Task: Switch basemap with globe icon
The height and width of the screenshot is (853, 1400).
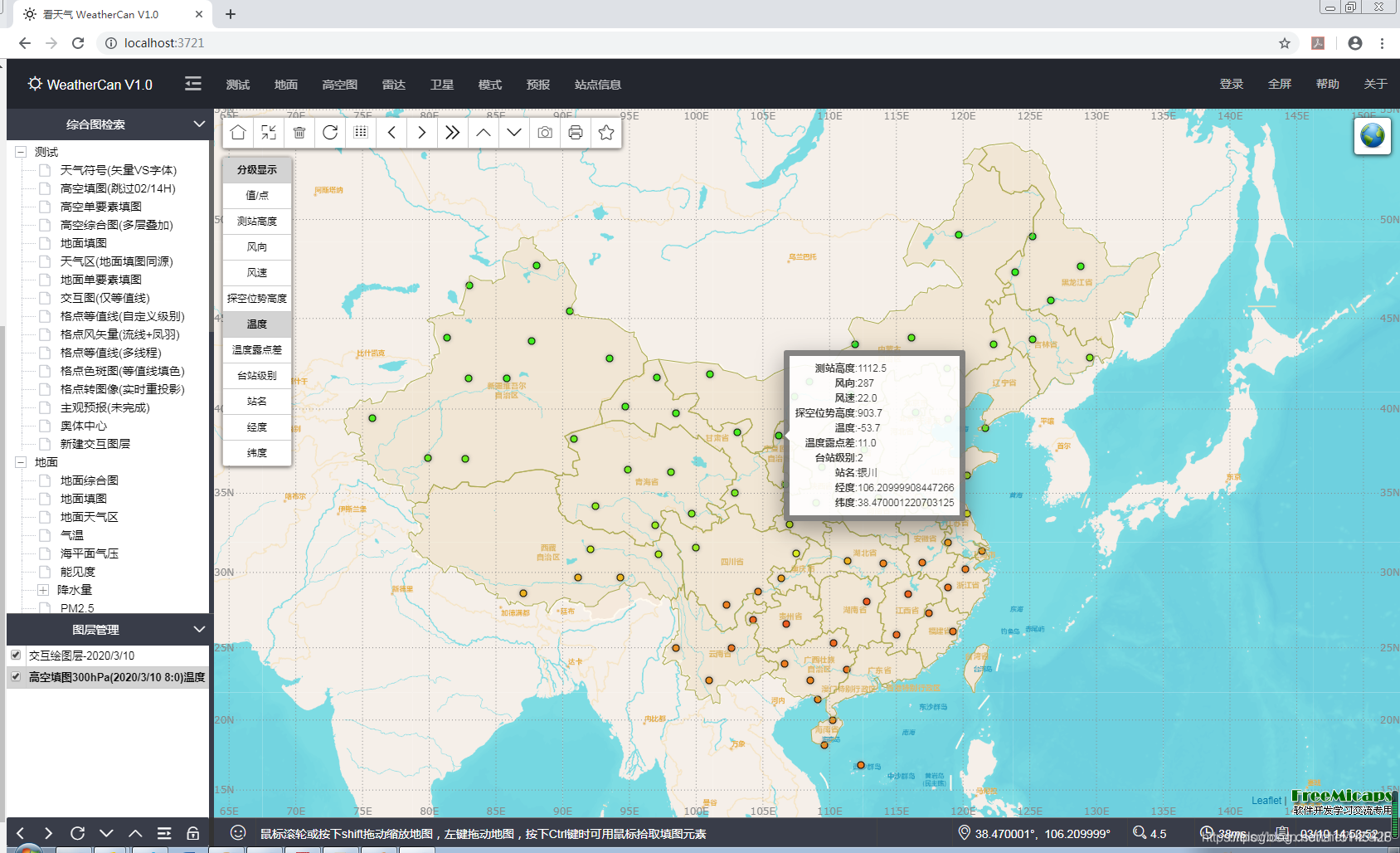Action: pos(1373,135)
